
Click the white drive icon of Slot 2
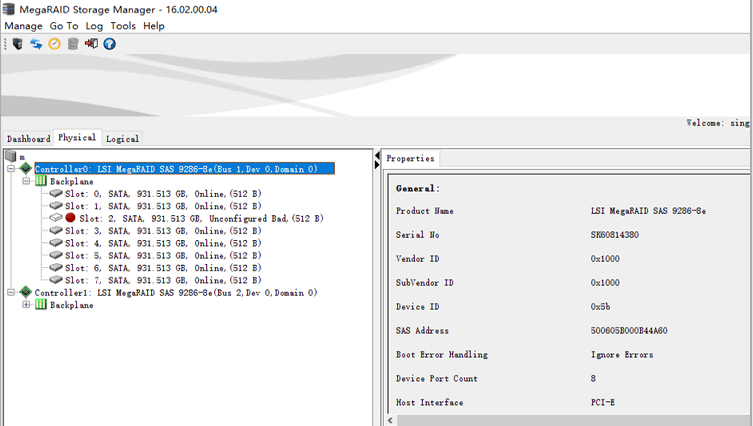pyautogui.click(x=56, y=218)
